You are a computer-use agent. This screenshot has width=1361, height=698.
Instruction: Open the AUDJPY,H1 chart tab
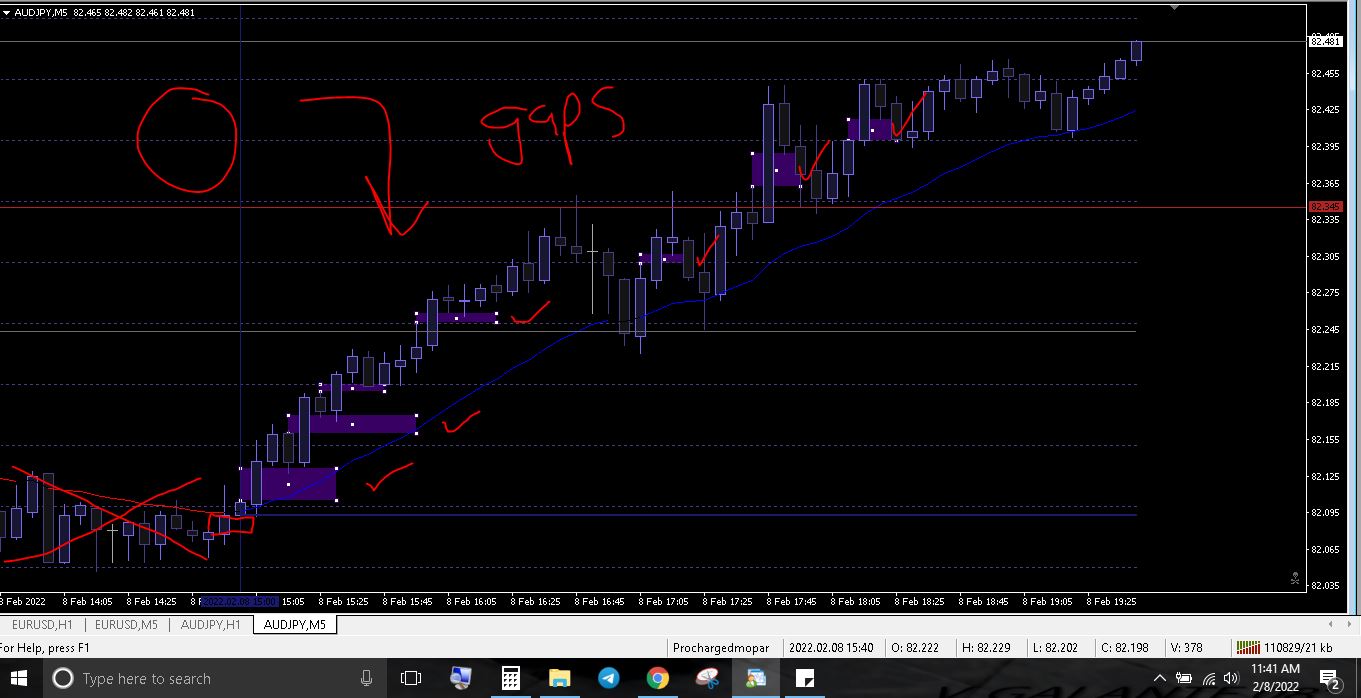point(210,625)
